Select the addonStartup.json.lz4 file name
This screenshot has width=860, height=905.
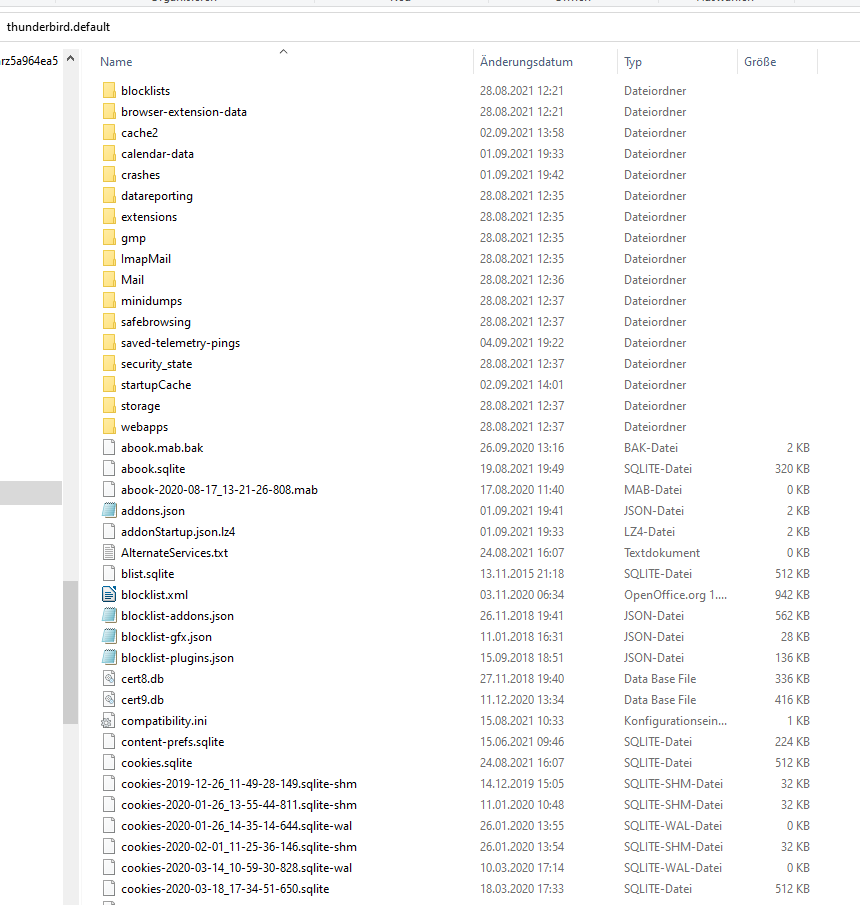pyautogui.click(x=178, y=532)
